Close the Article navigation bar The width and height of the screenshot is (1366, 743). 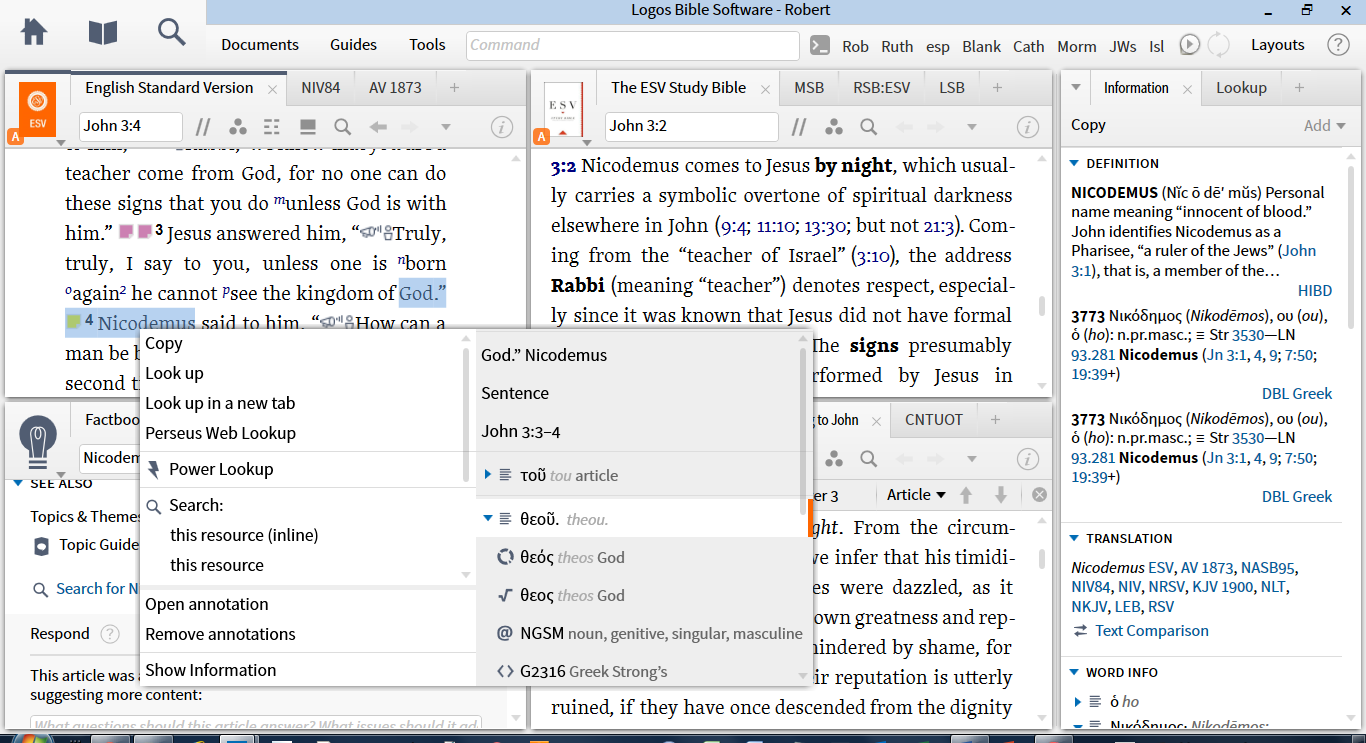(1039, 495)
